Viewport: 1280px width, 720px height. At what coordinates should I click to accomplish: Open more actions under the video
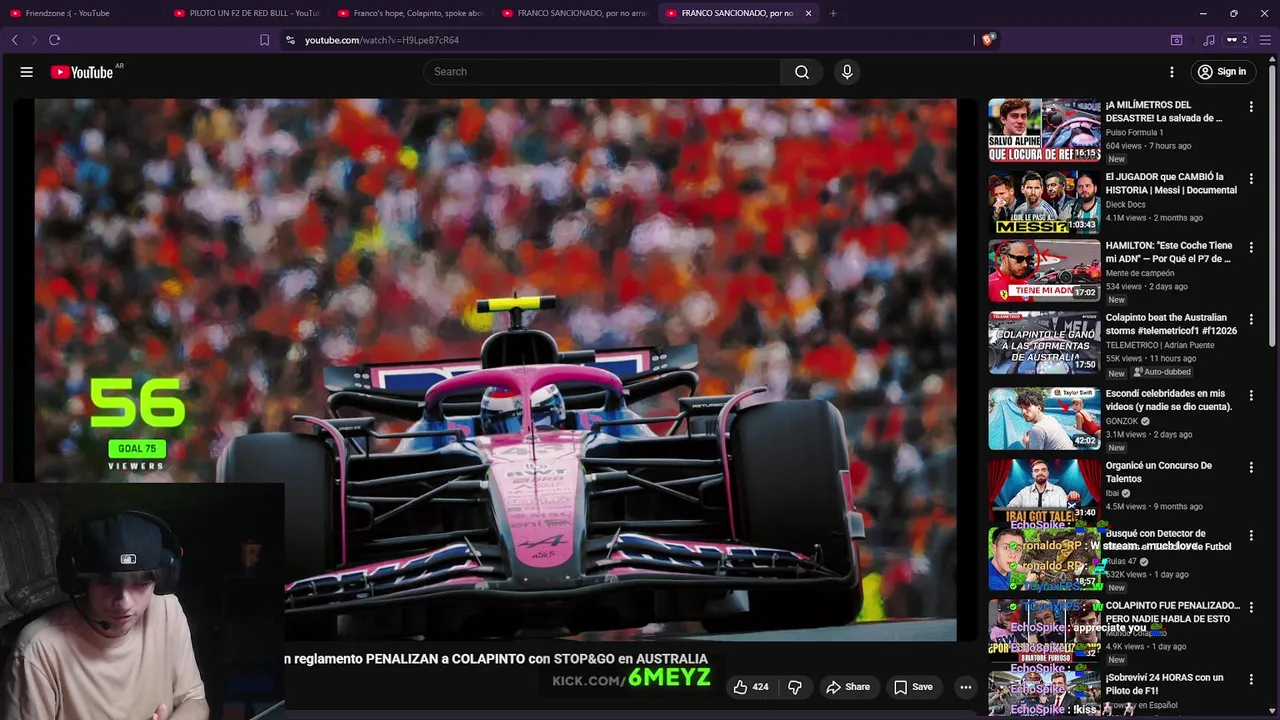965,687
